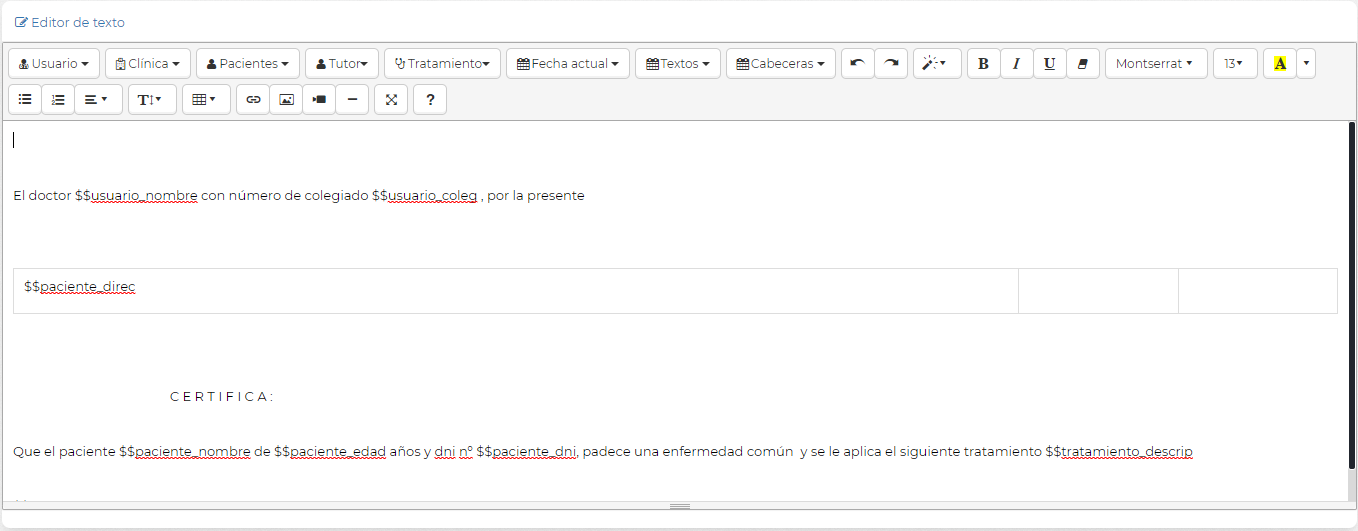Screen dimensions: 1358x531
Task: Toggle fullscreen editor mode
Action: (391, 100)
